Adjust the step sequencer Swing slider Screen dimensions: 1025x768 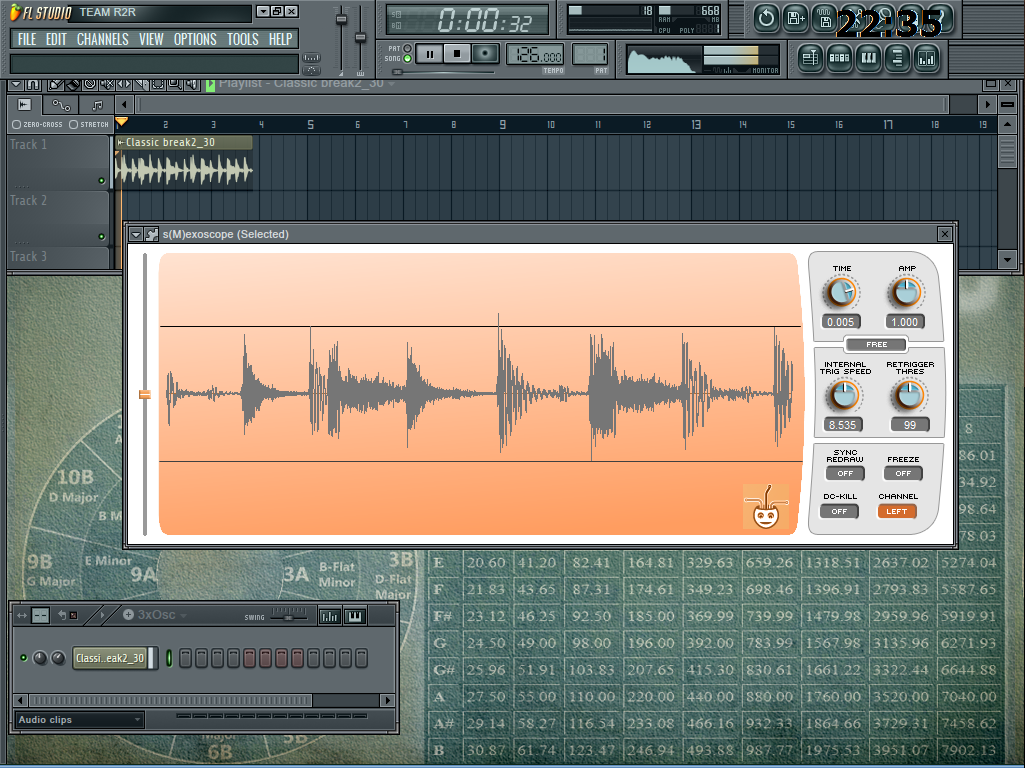(x=289, y=616)
